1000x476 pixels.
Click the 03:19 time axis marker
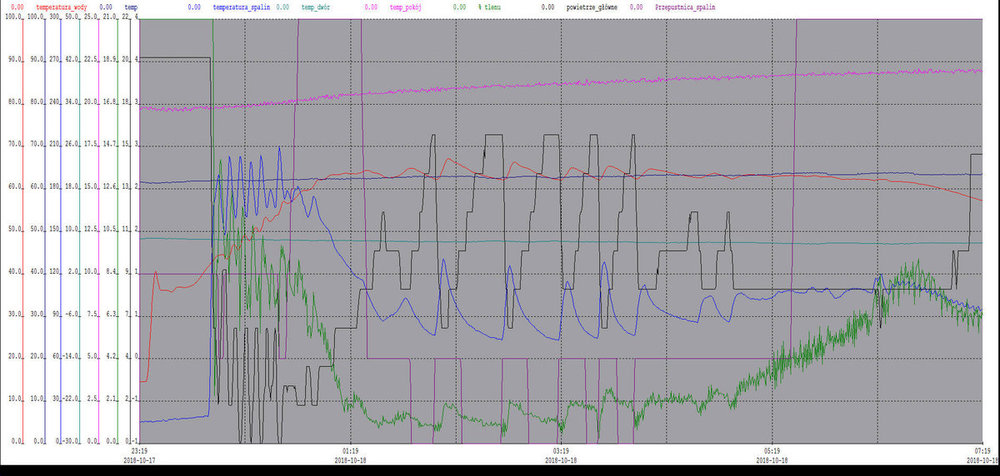(561, 451)
